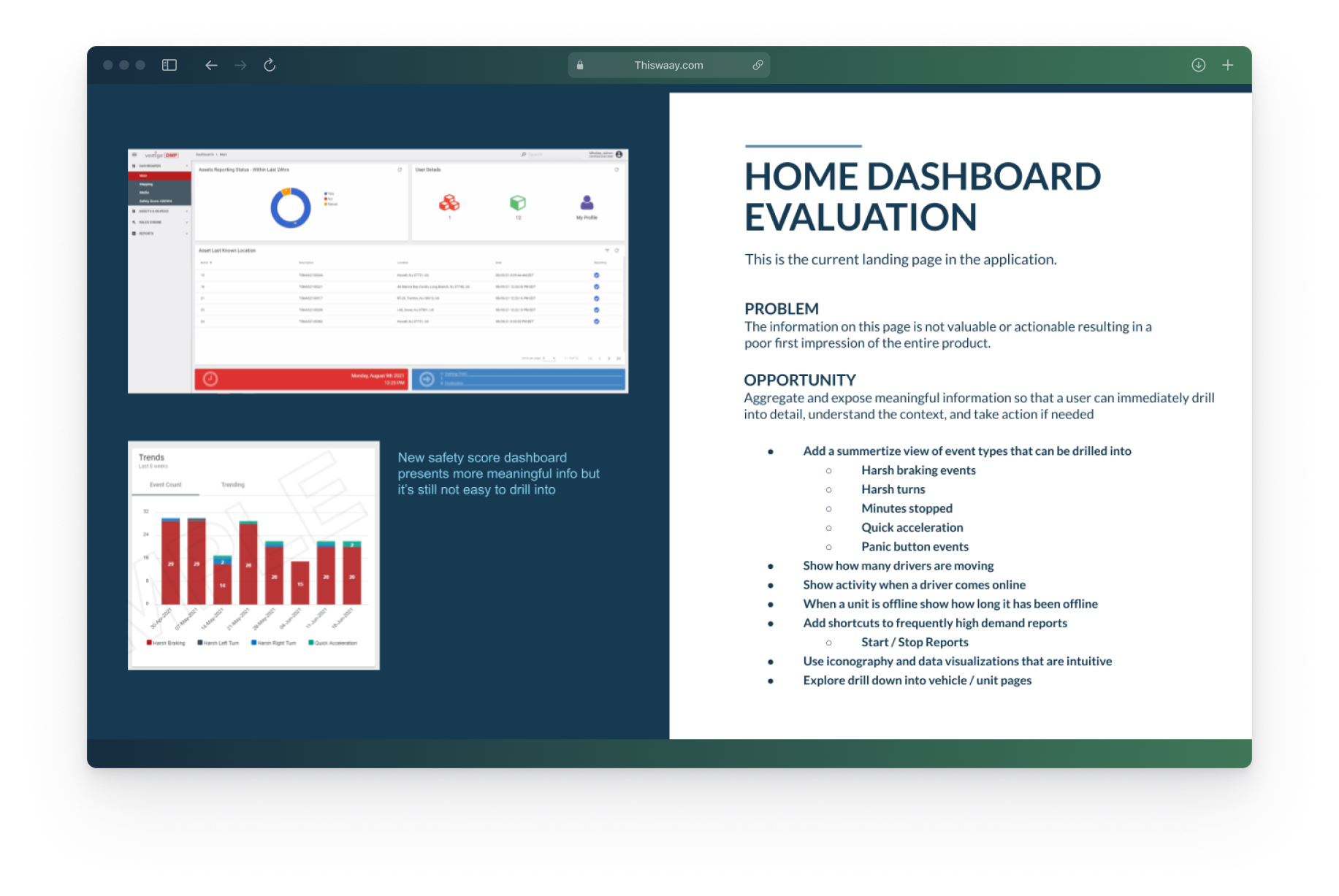Reload the page with the refresh icon
Viewport: 1339px width, 896px height.
pyautogui.click(x=270, y=65)
